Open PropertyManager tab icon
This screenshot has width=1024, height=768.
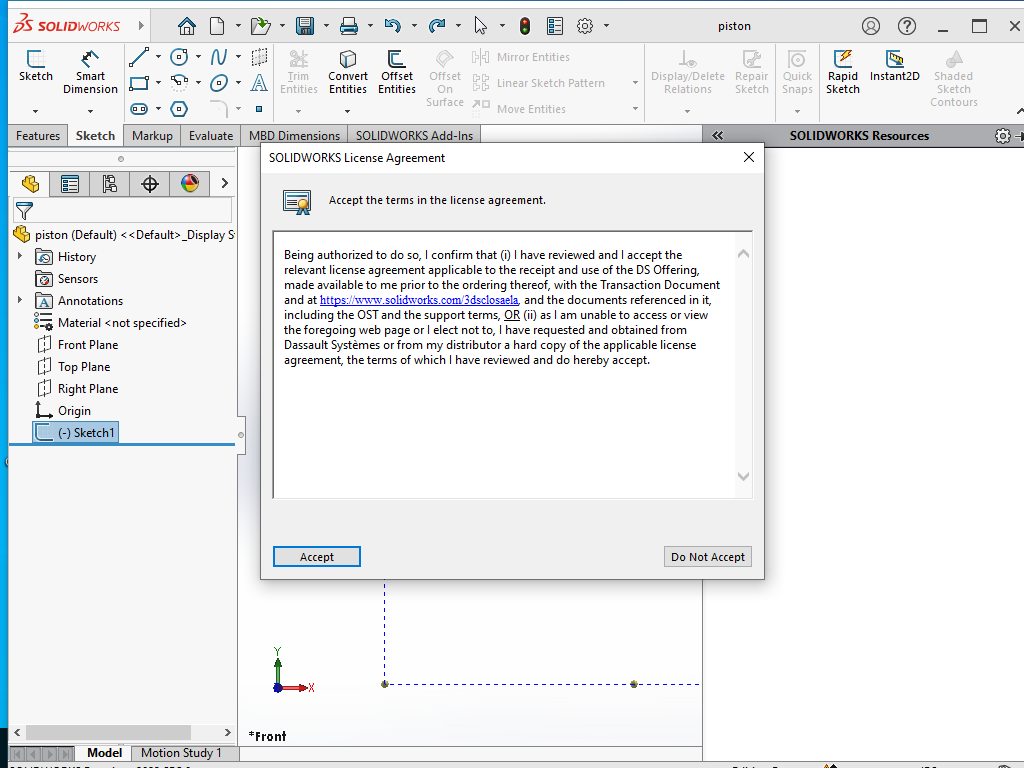click(70, 184)
